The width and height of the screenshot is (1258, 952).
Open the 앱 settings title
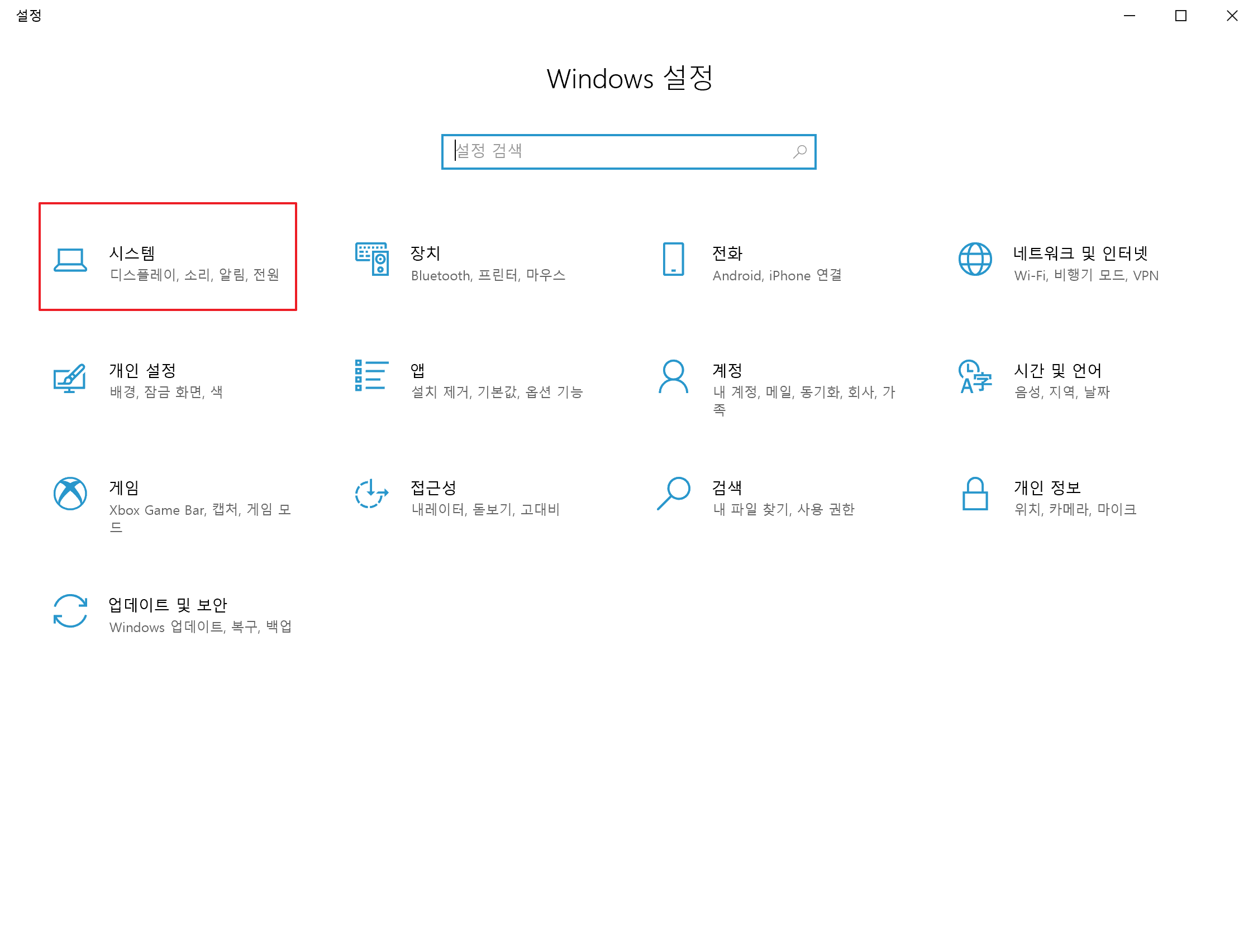[x=418, y=371]
